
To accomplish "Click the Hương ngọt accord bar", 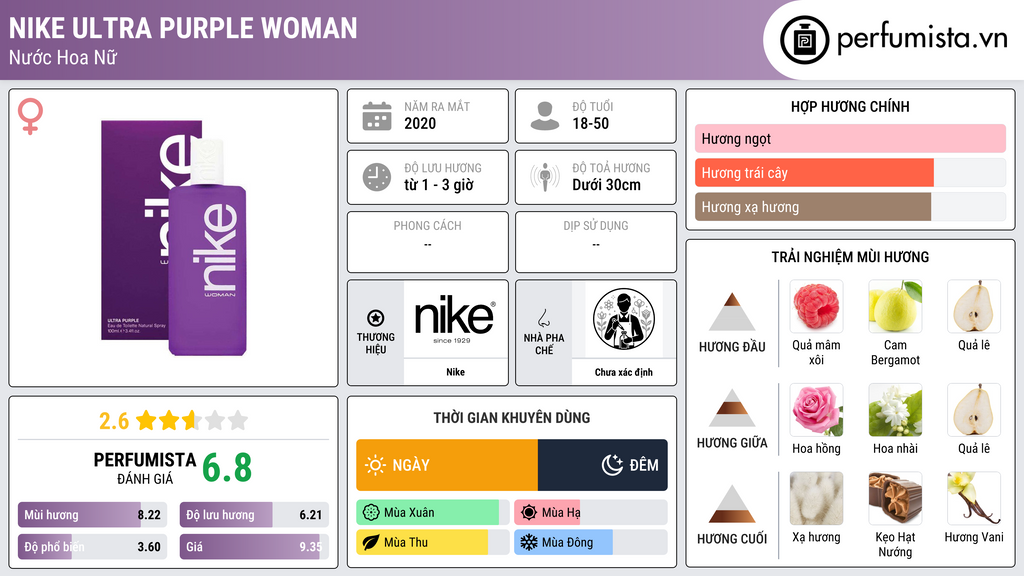I will 850,138.
